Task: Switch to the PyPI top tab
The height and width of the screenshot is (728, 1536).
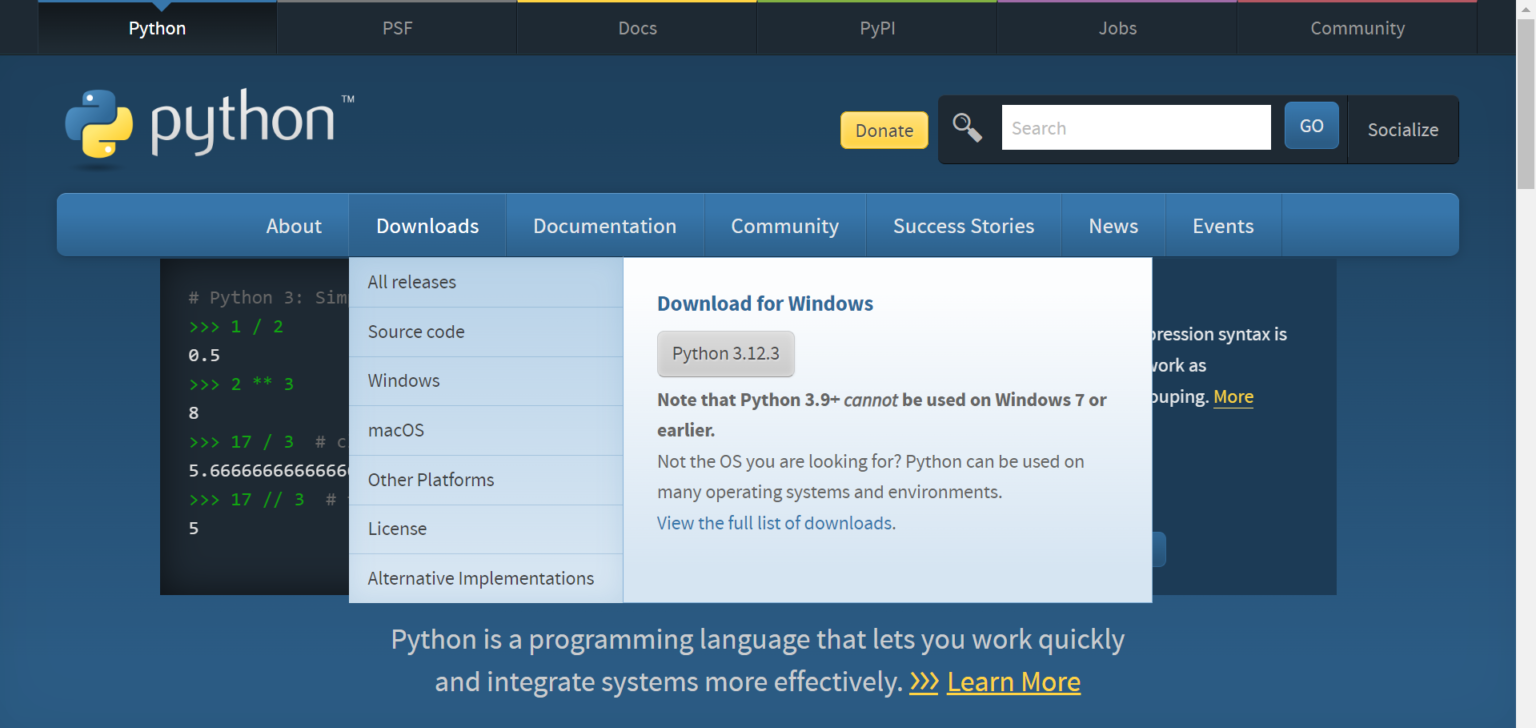Action: pyautogui.click(x=877, y=28)
